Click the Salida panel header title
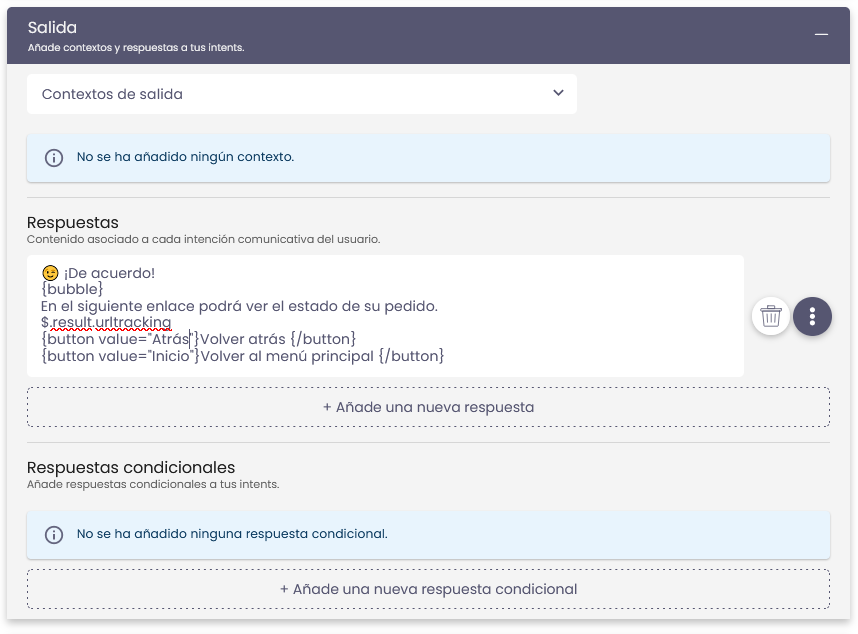 pyautogui.click(x=52, y=28)
